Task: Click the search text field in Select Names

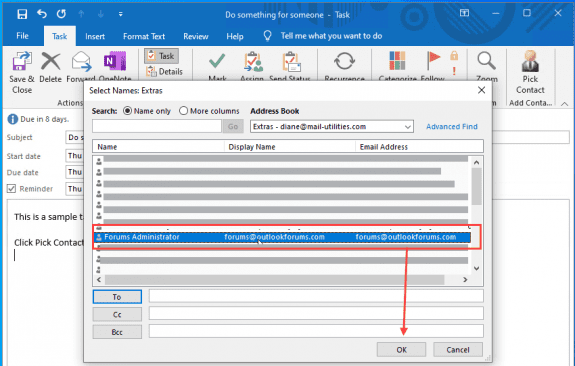Action: click(157, 126)
